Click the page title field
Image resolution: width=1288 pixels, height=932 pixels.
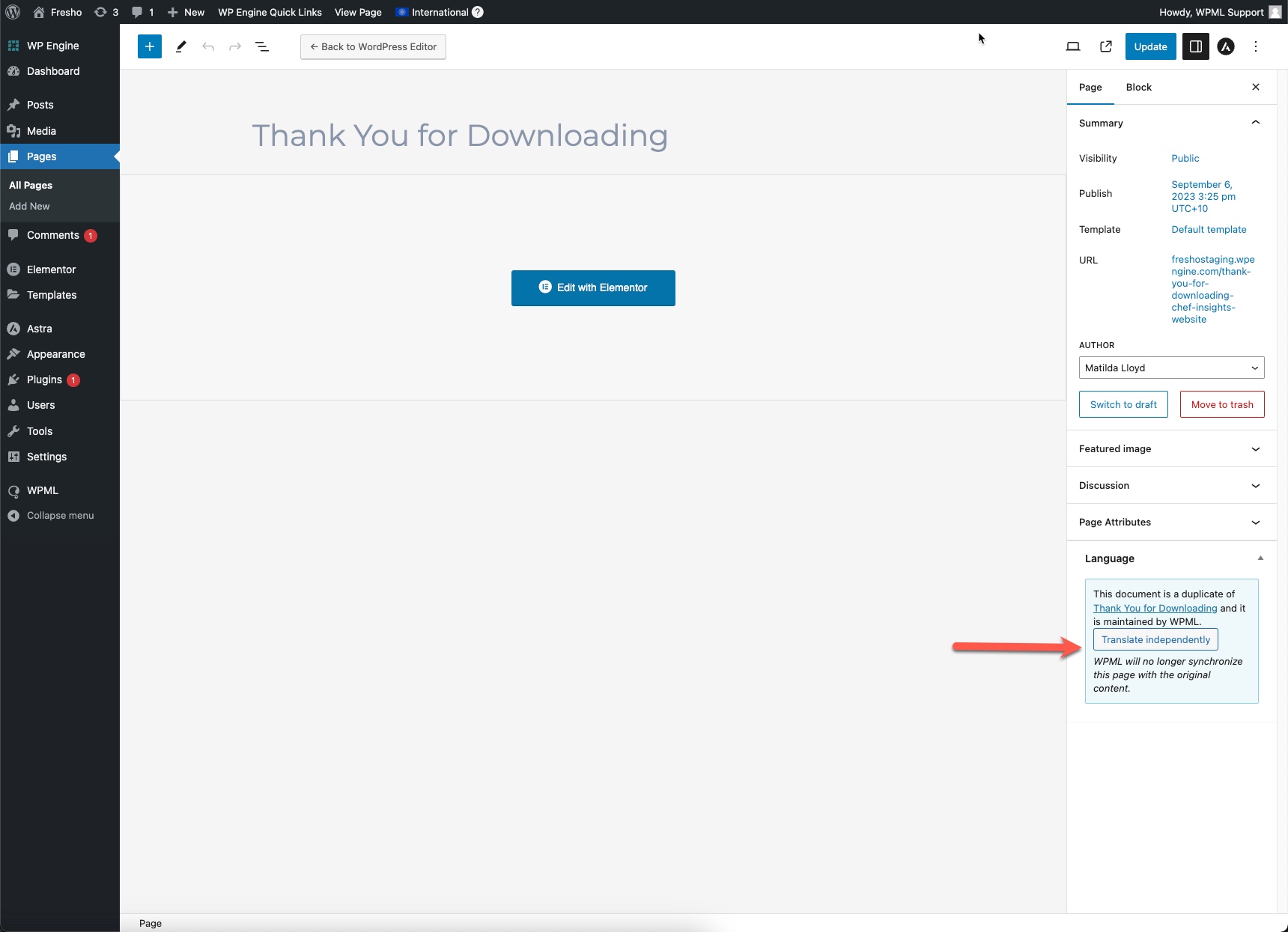click(460, 136)
